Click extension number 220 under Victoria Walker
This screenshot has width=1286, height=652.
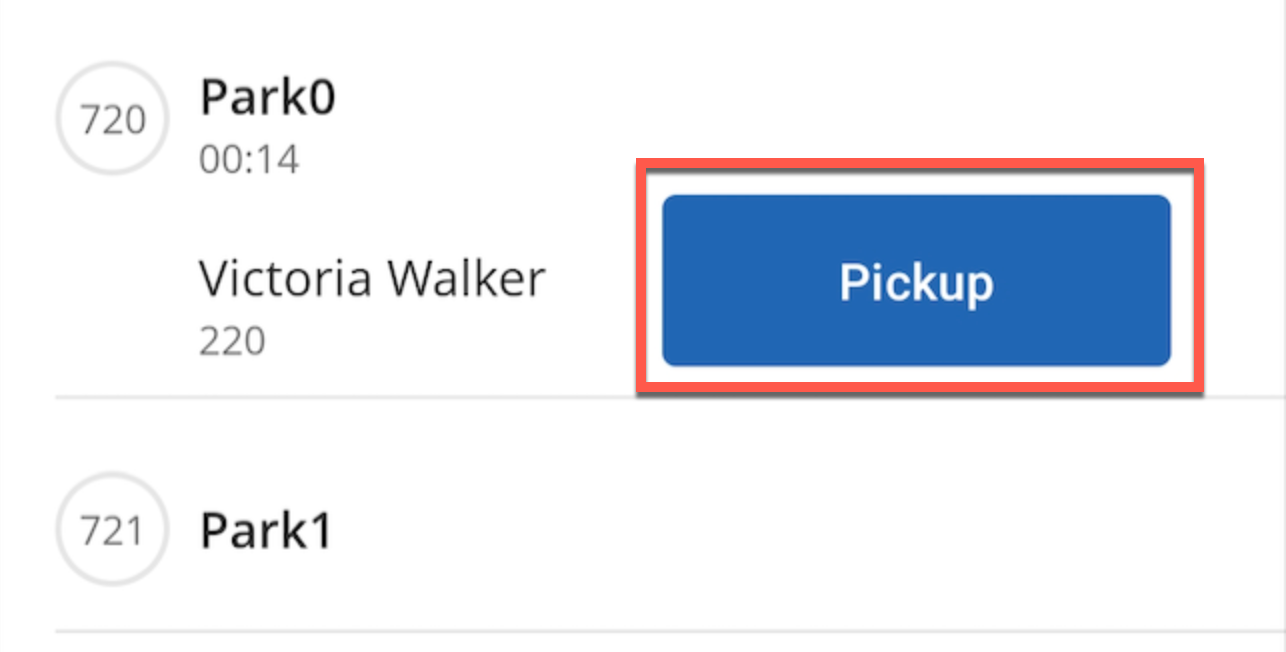tap(232, 342)
